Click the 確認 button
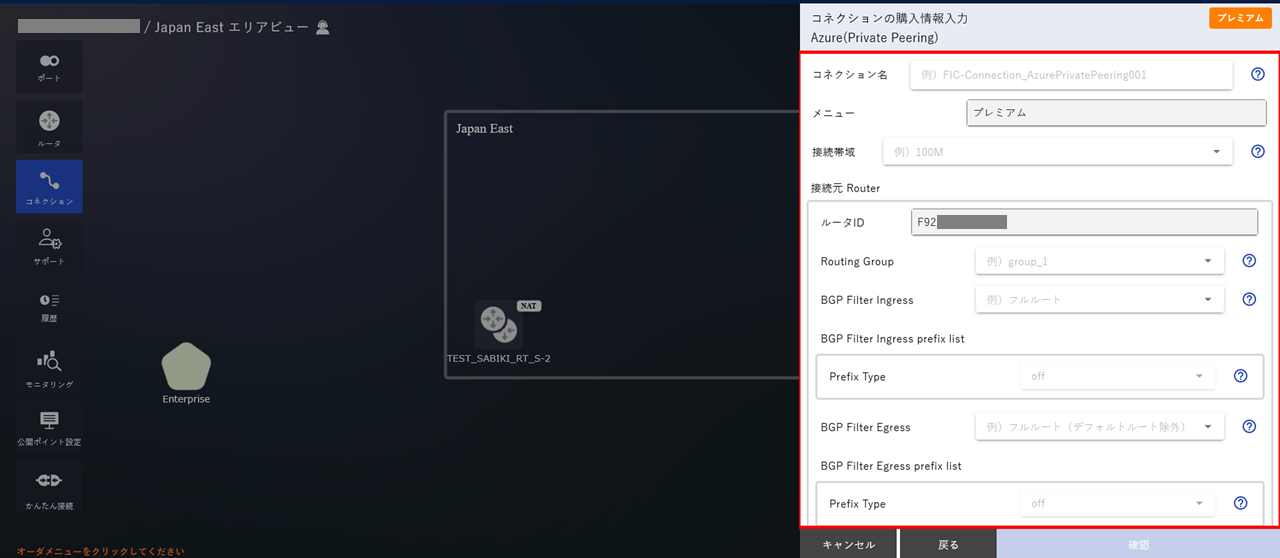Screen dimensions: 1280x558 coord(1139,545)
